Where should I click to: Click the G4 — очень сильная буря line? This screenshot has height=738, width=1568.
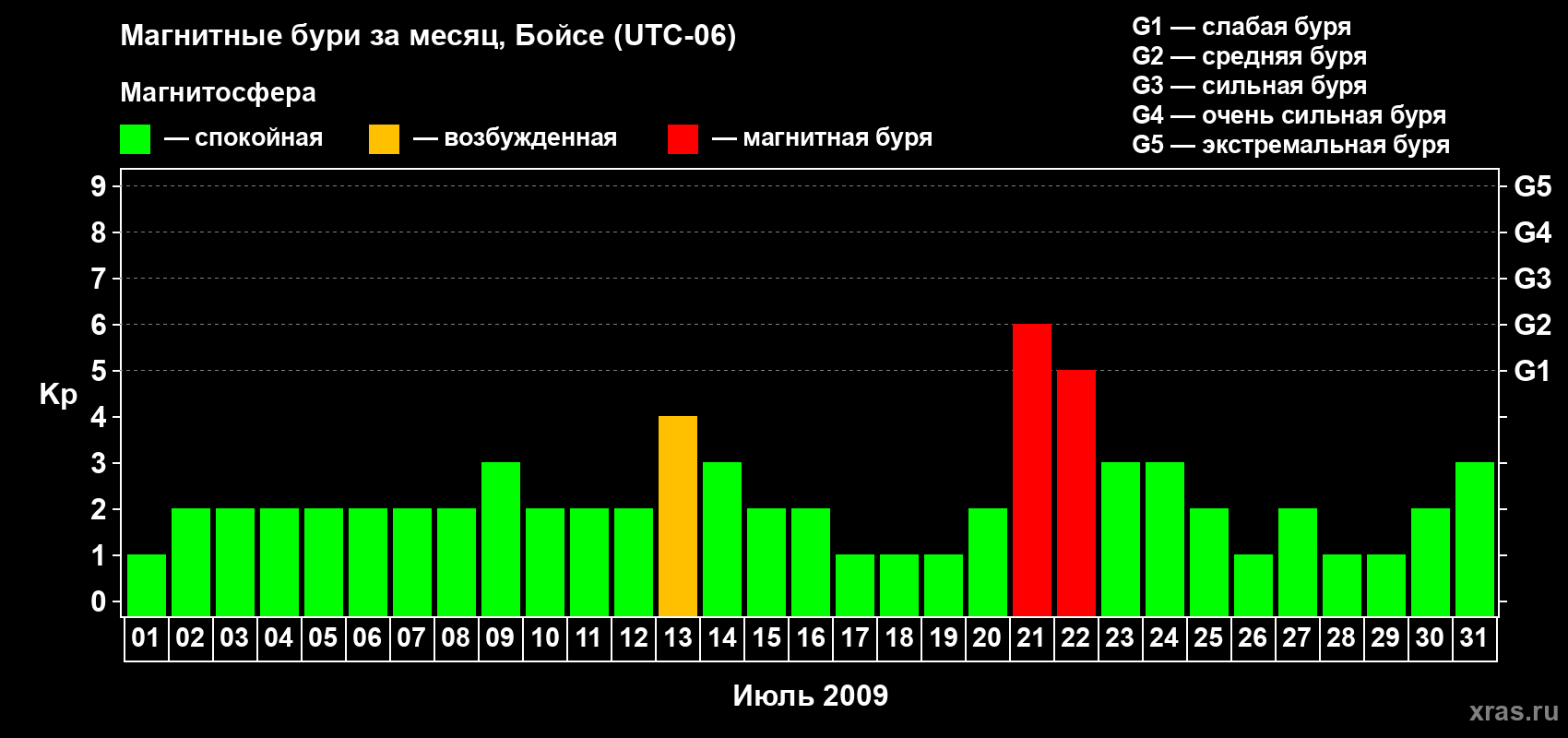(x=1289, y=115)
